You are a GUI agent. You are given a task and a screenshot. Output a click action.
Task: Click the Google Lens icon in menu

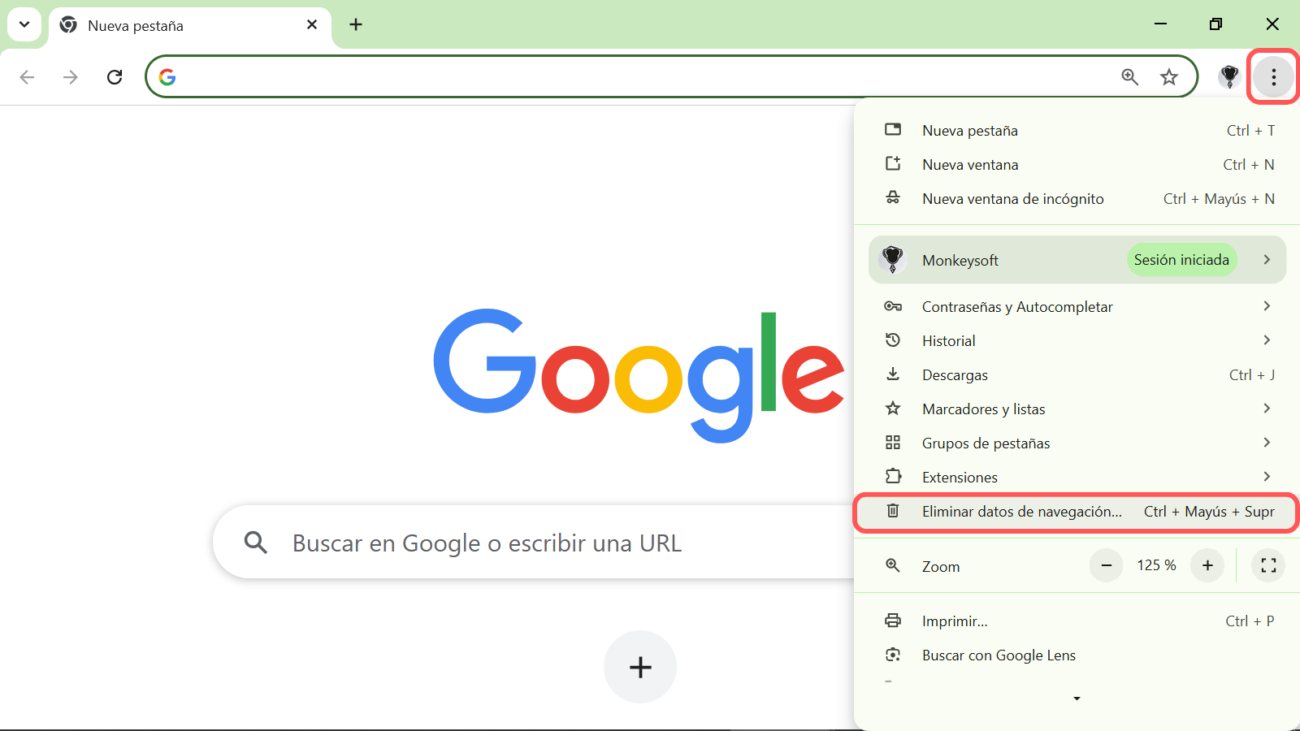893,655
